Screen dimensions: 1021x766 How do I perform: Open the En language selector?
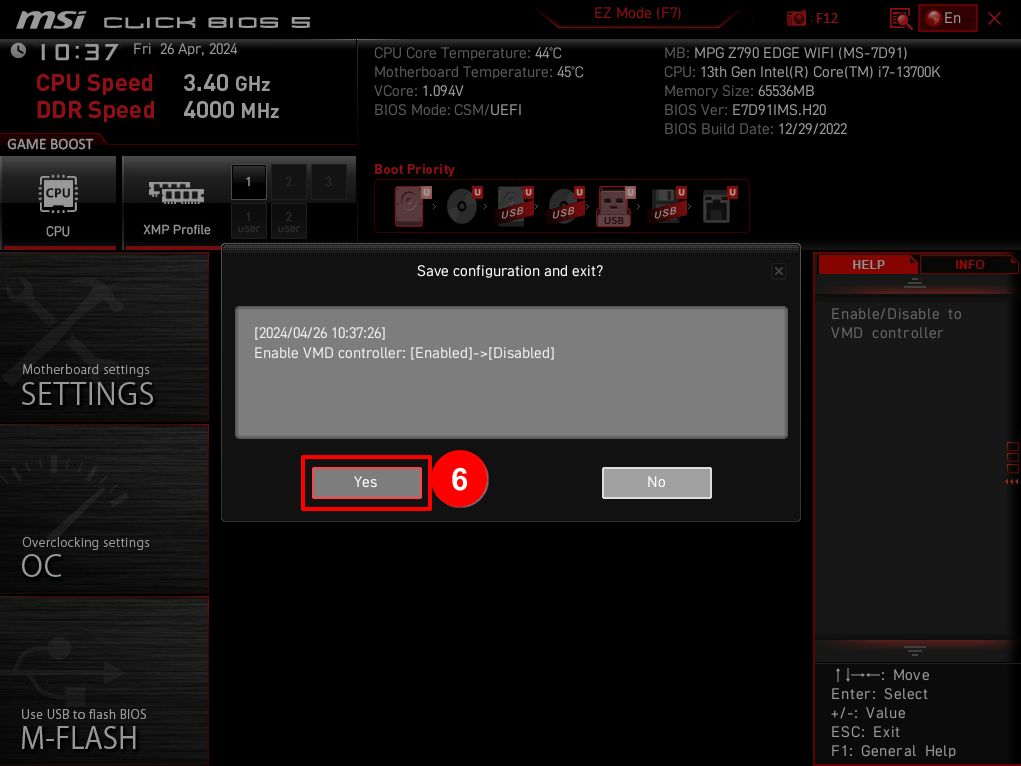tap(947, 18)
